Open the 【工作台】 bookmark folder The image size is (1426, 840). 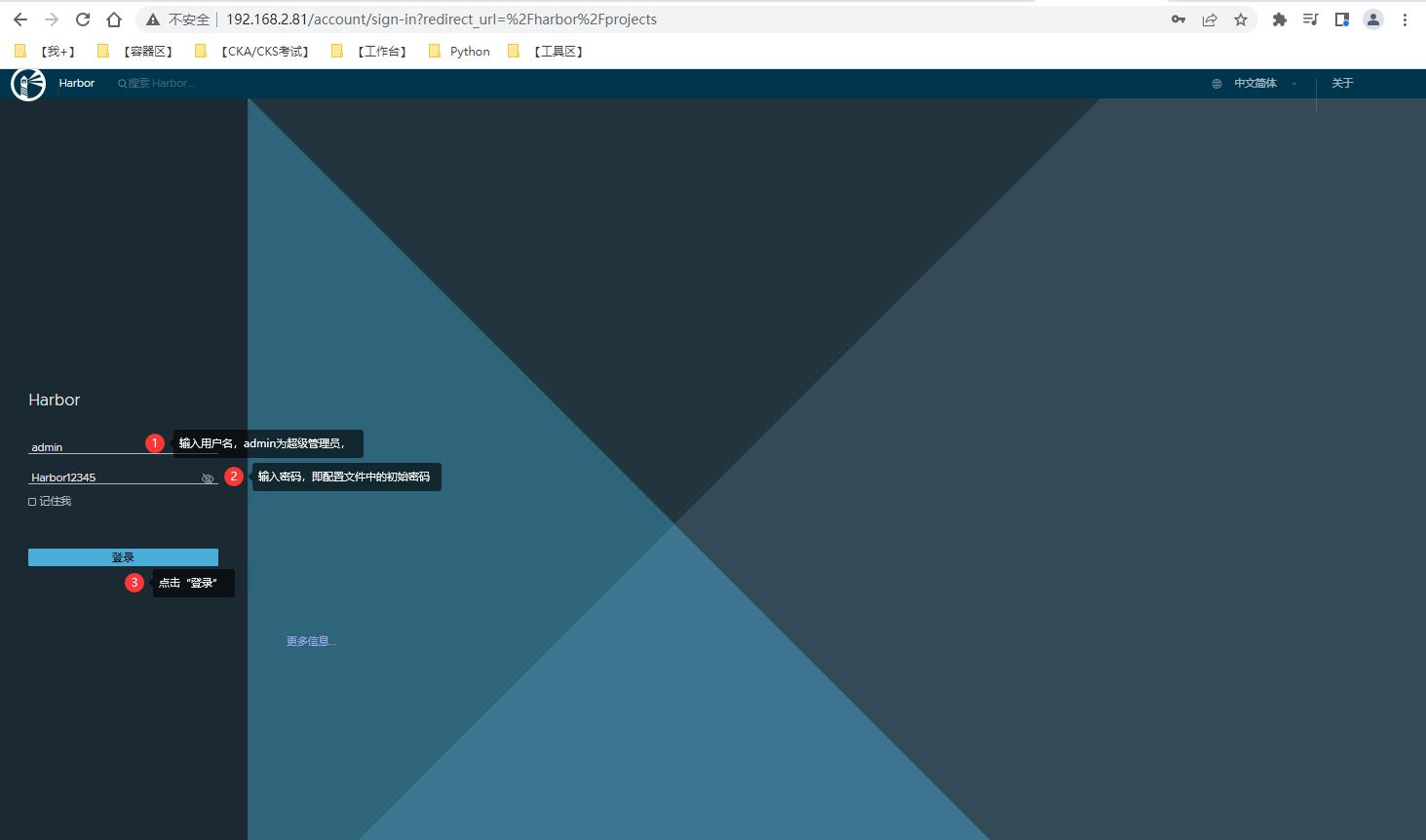click(x=371, y=52)
